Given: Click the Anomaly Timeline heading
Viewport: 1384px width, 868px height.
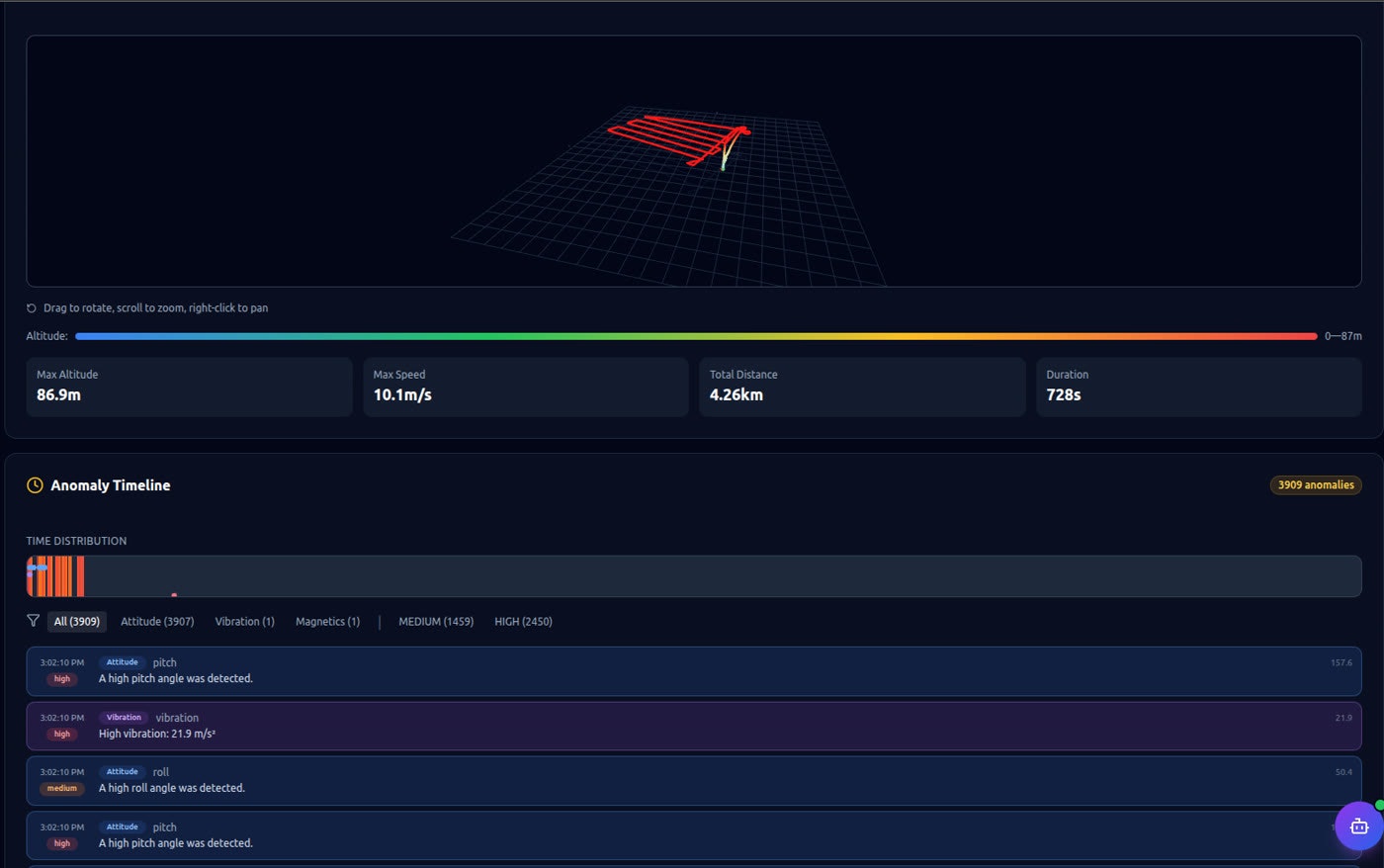Looking at the screenshot, I should click(x=111, y=485).
